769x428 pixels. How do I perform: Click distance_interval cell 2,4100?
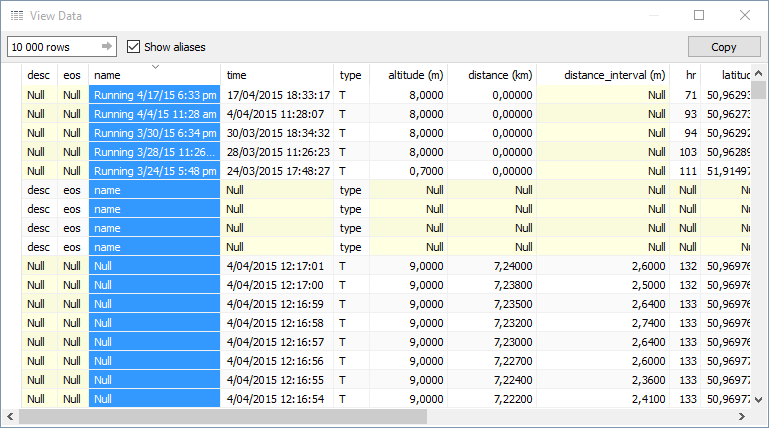point(603,399)
